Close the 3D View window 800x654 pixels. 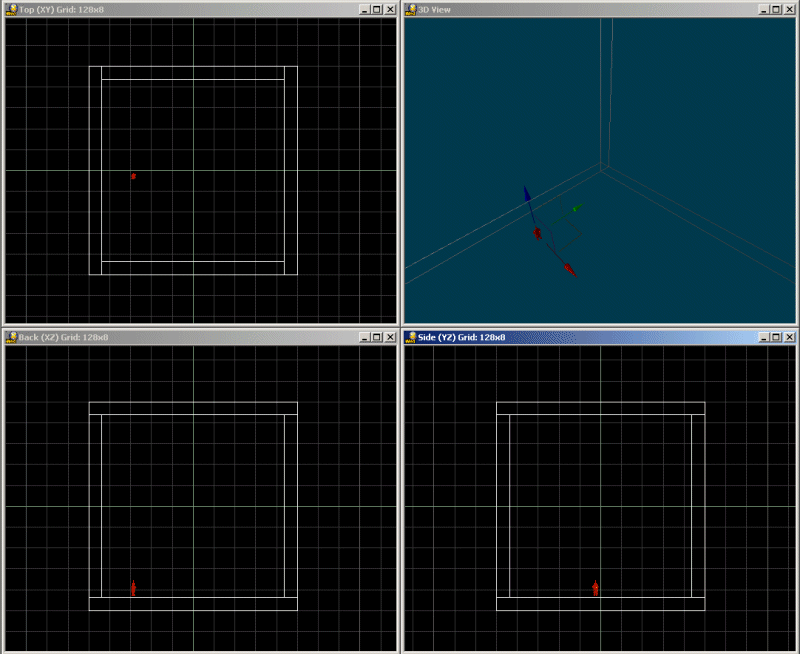789,9
